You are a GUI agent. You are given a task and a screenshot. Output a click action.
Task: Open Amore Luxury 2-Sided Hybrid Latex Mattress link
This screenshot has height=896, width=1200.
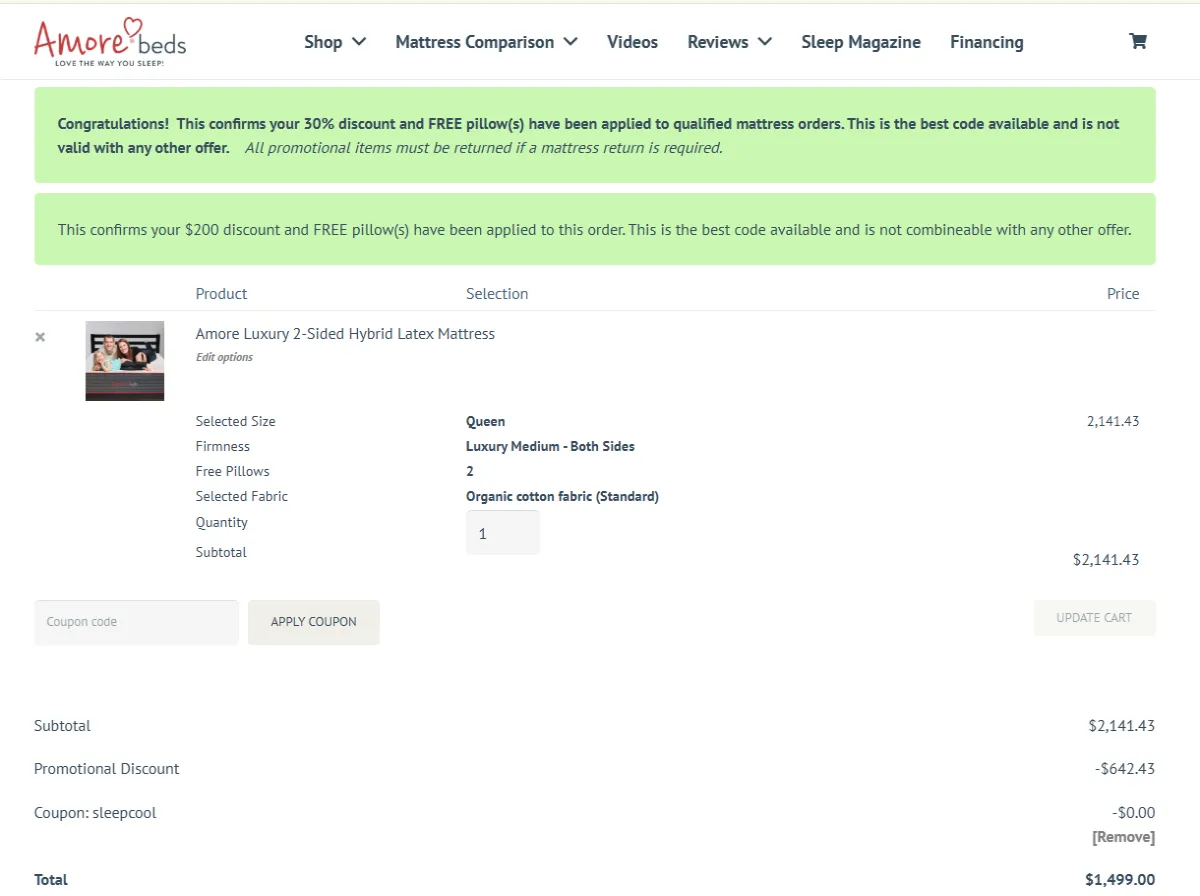[345, 334]
